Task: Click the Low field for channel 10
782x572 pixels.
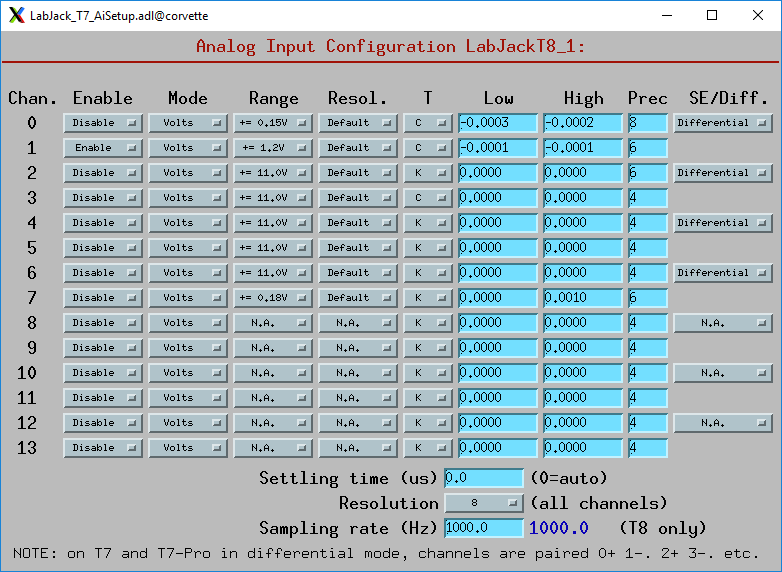Action: coord(498,373)
